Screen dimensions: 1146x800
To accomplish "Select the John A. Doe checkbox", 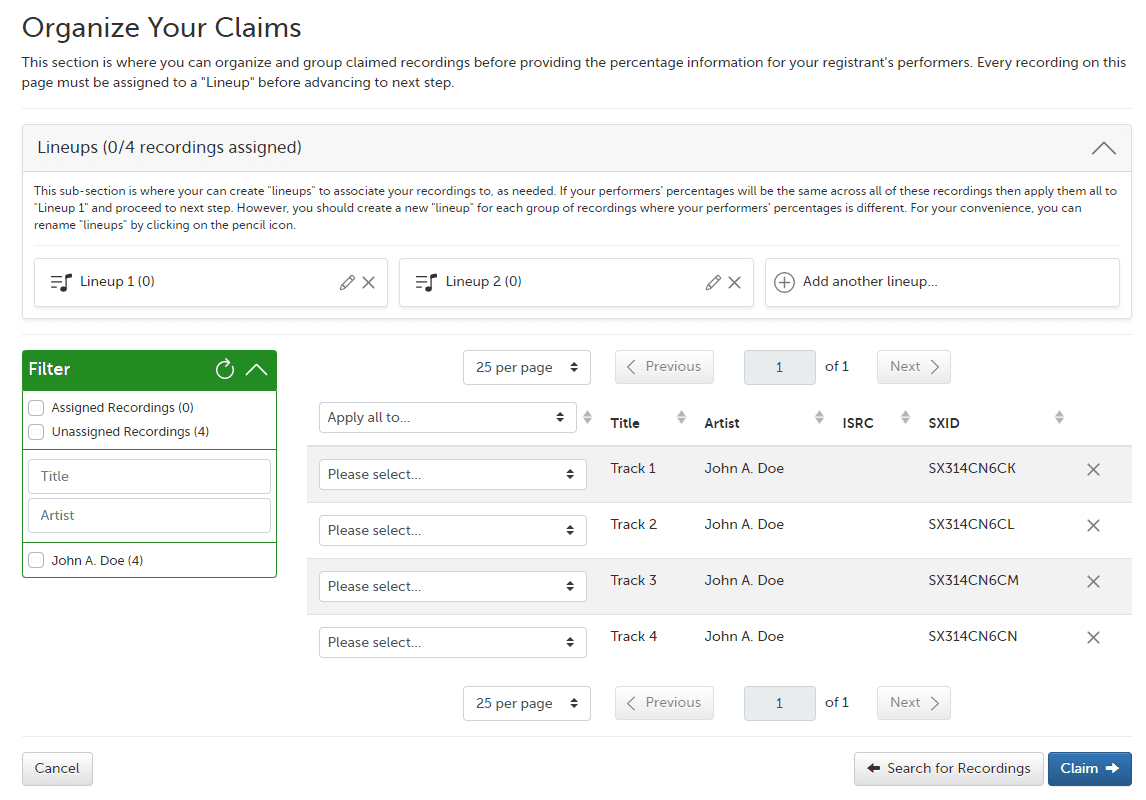I will 36,560.
